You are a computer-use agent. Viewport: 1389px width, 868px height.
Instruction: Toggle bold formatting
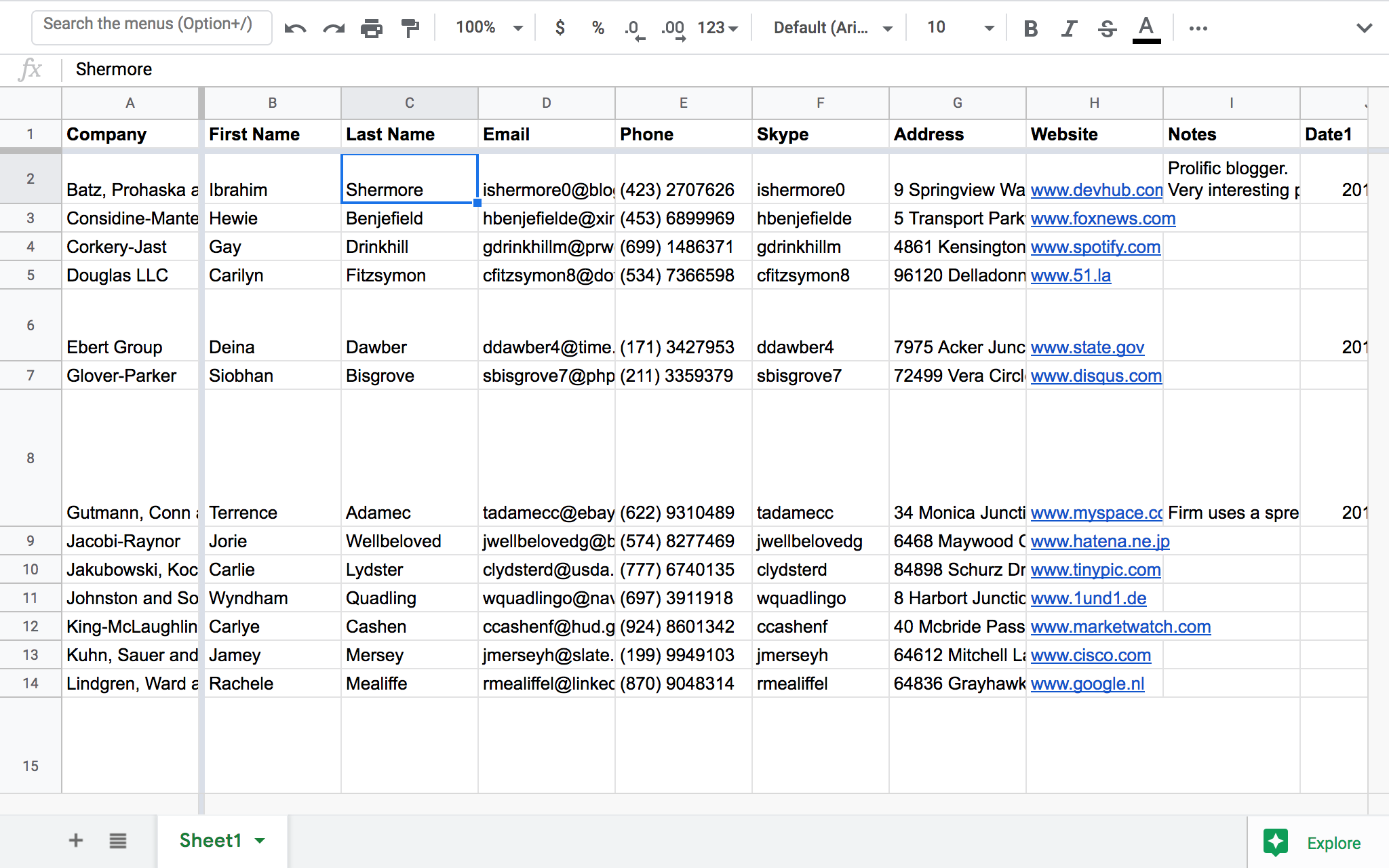[1030, 27]
